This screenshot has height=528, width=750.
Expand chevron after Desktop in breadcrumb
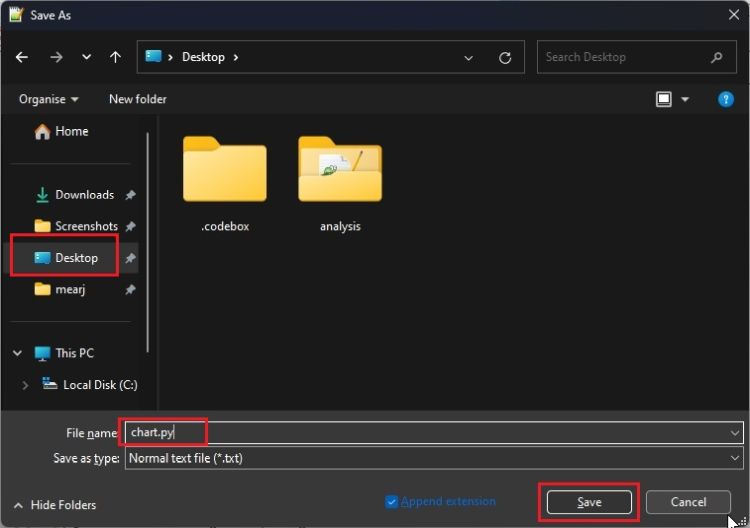click(236, 57)
